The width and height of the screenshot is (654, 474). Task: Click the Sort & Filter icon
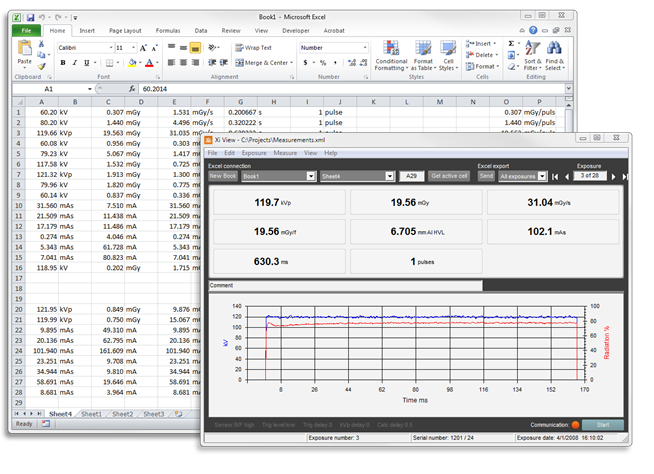[x=532, y=48]
